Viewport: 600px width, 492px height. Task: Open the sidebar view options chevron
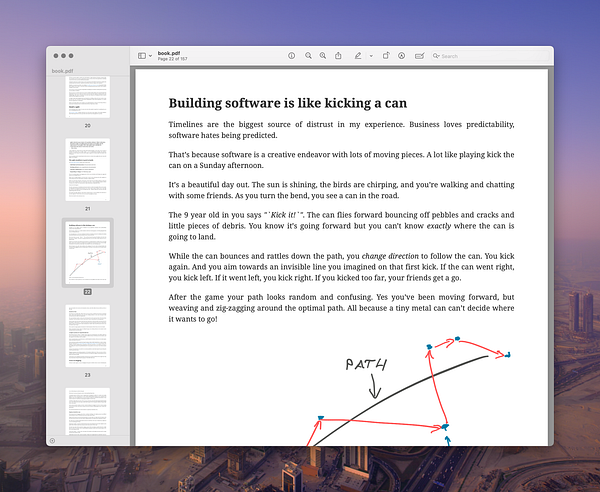click(150, 56)
